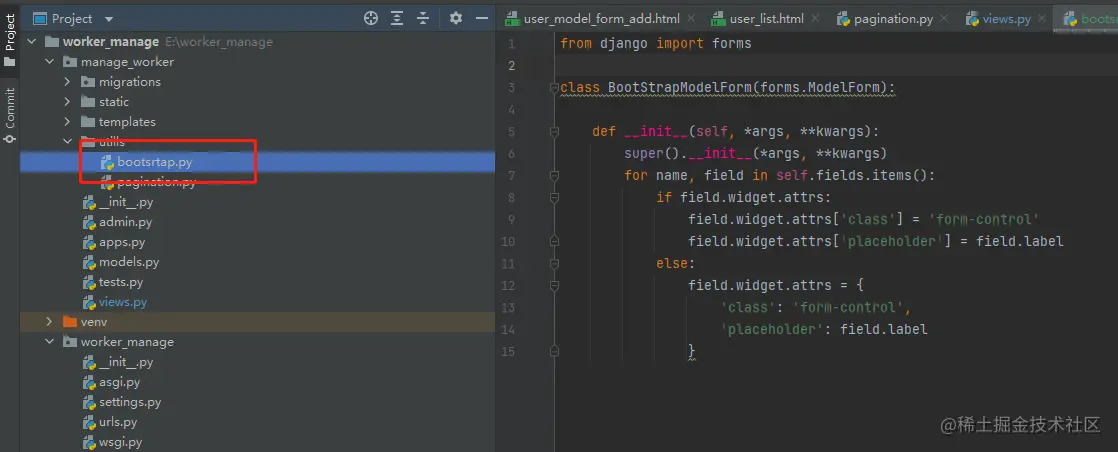Click 'placeholder': field.label on line 14

(x=824, y=329)
